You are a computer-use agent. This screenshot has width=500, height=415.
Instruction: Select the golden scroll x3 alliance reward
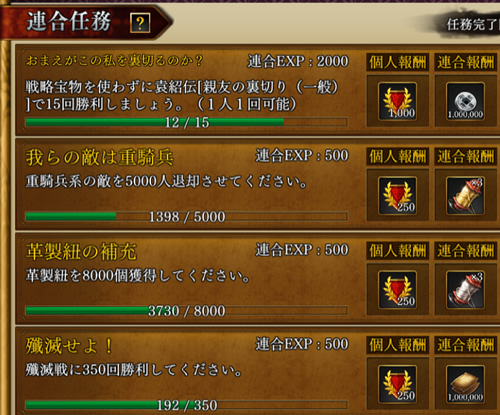click(x=465, y=196)
